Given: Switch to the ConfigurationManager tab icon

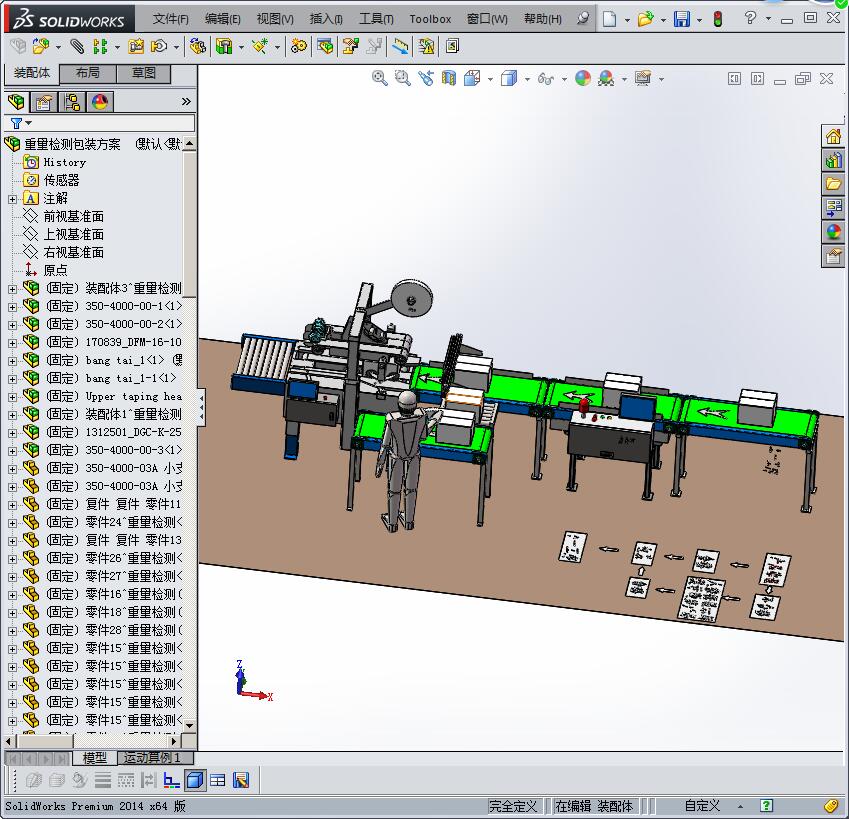Looking at the screenshot, I should click(72, 102).
